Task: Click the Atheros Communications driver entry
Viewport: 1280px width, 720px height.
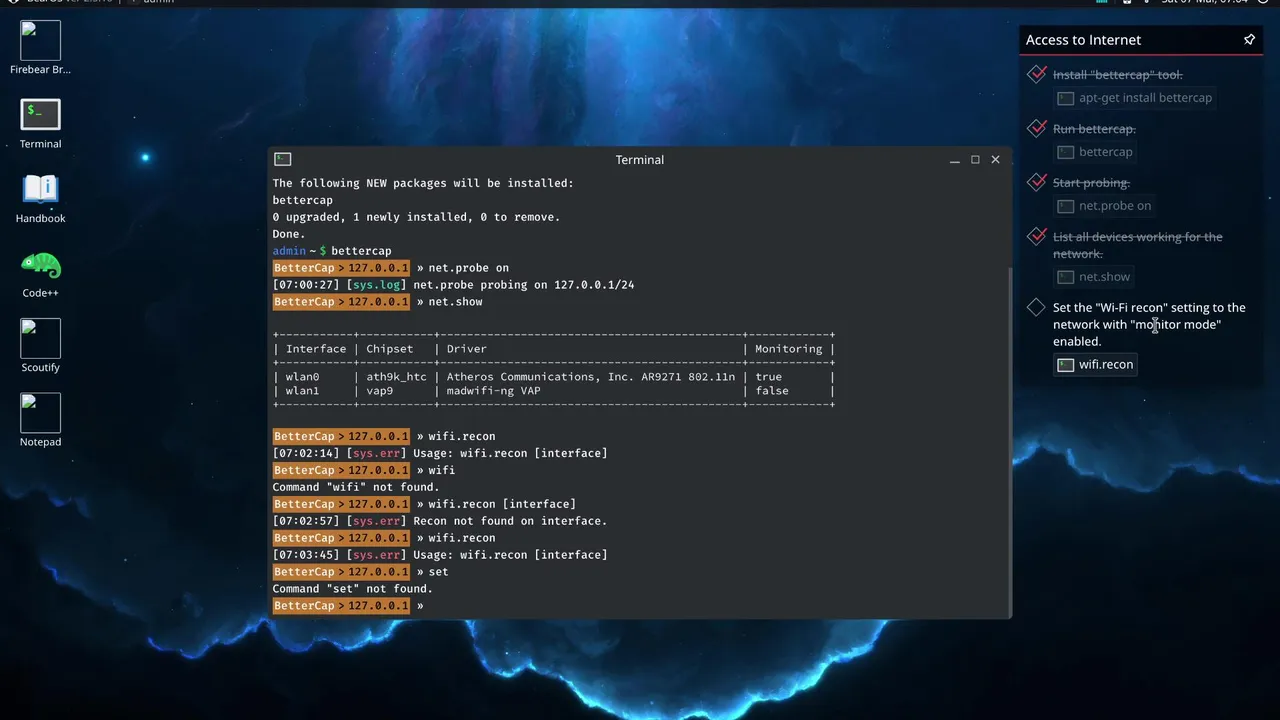Action: point(591,377)
